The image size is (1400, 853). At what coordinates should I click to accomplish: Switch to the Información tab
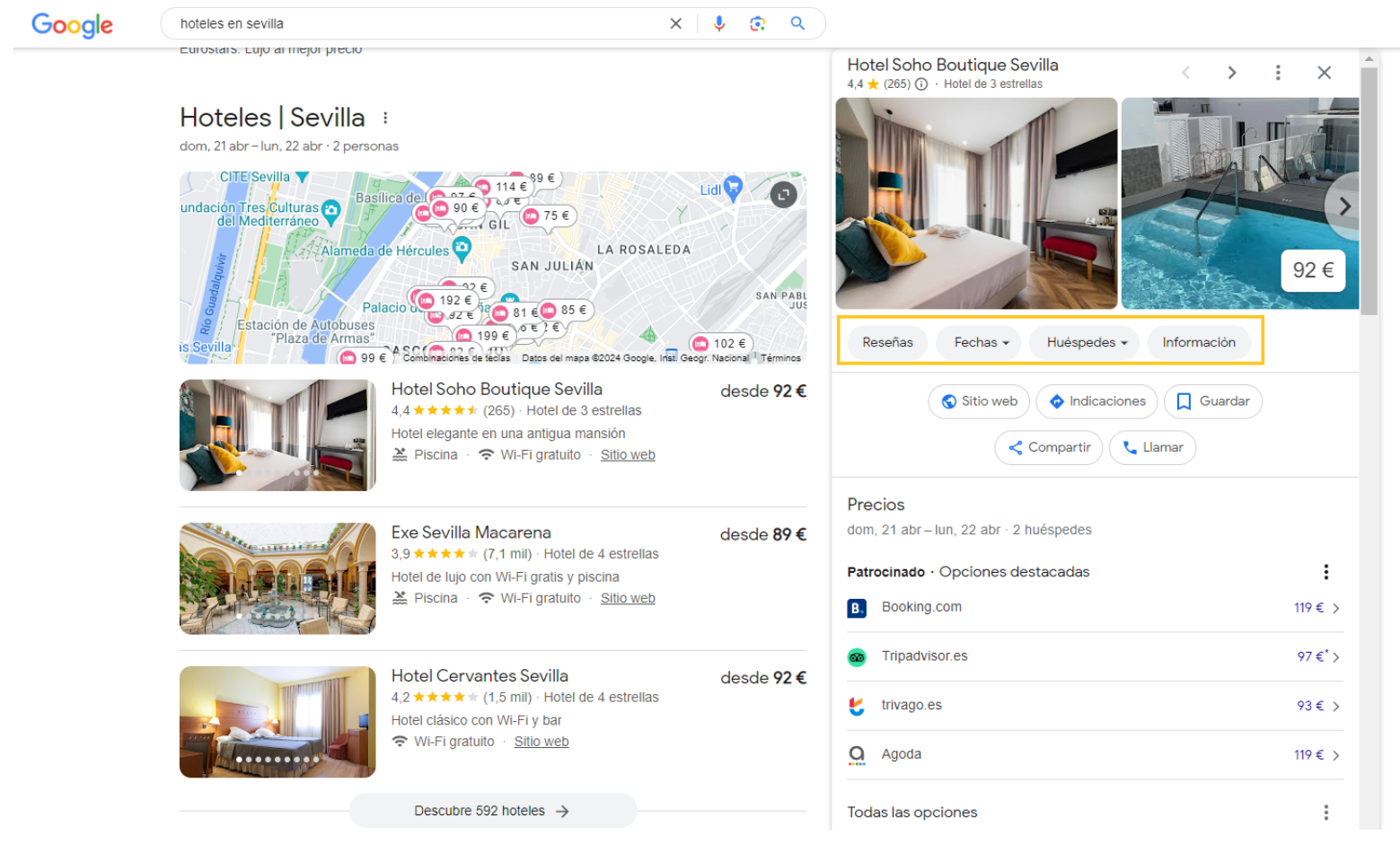[1198, 343]
